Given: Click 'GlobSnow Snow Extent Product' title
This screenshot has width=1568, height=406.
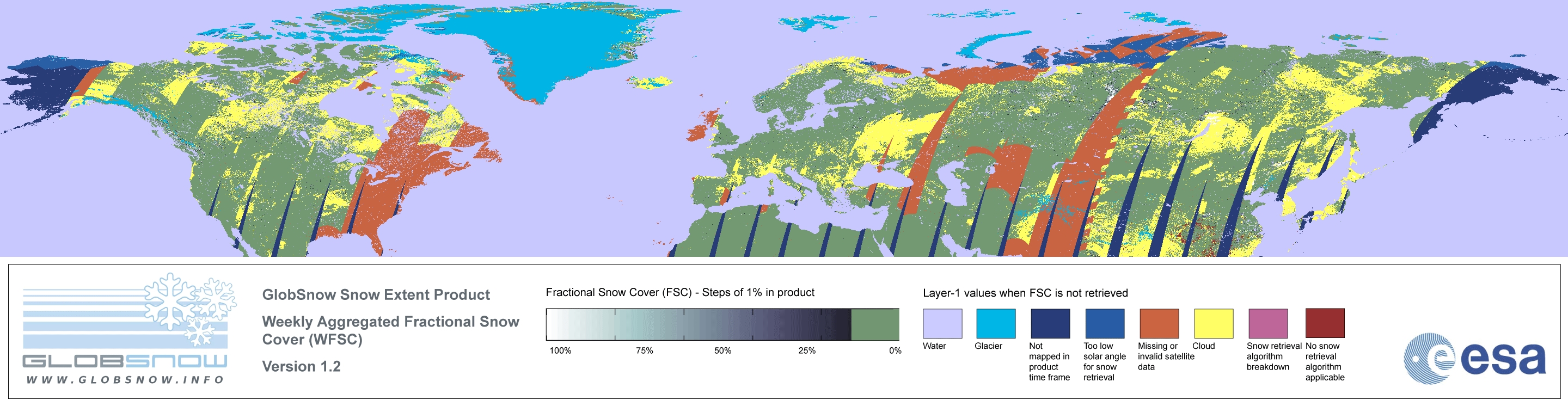Looking at the screenshot, I should [376, 294].
